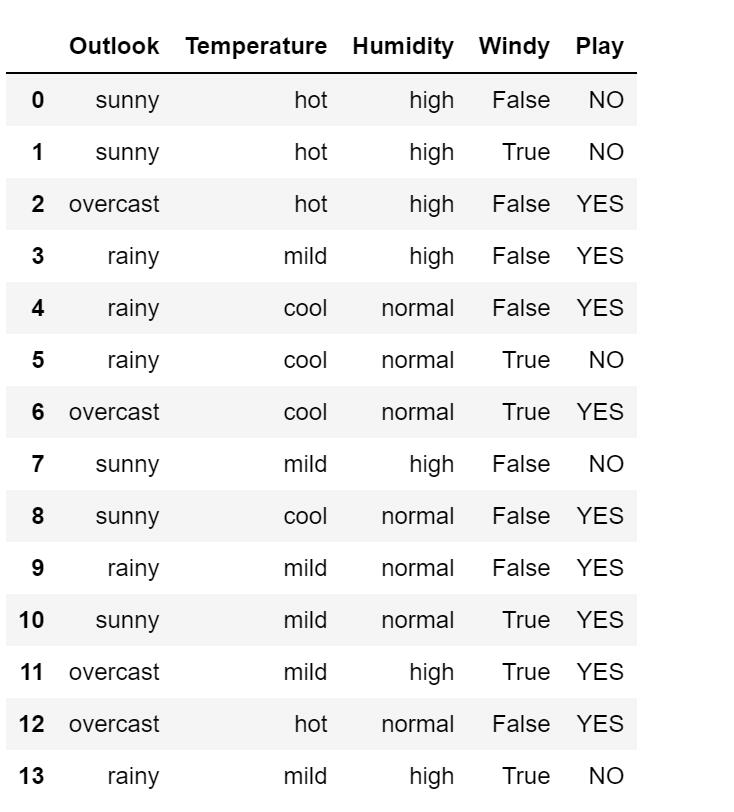Click the Play cell in row 11

(600, 672)
